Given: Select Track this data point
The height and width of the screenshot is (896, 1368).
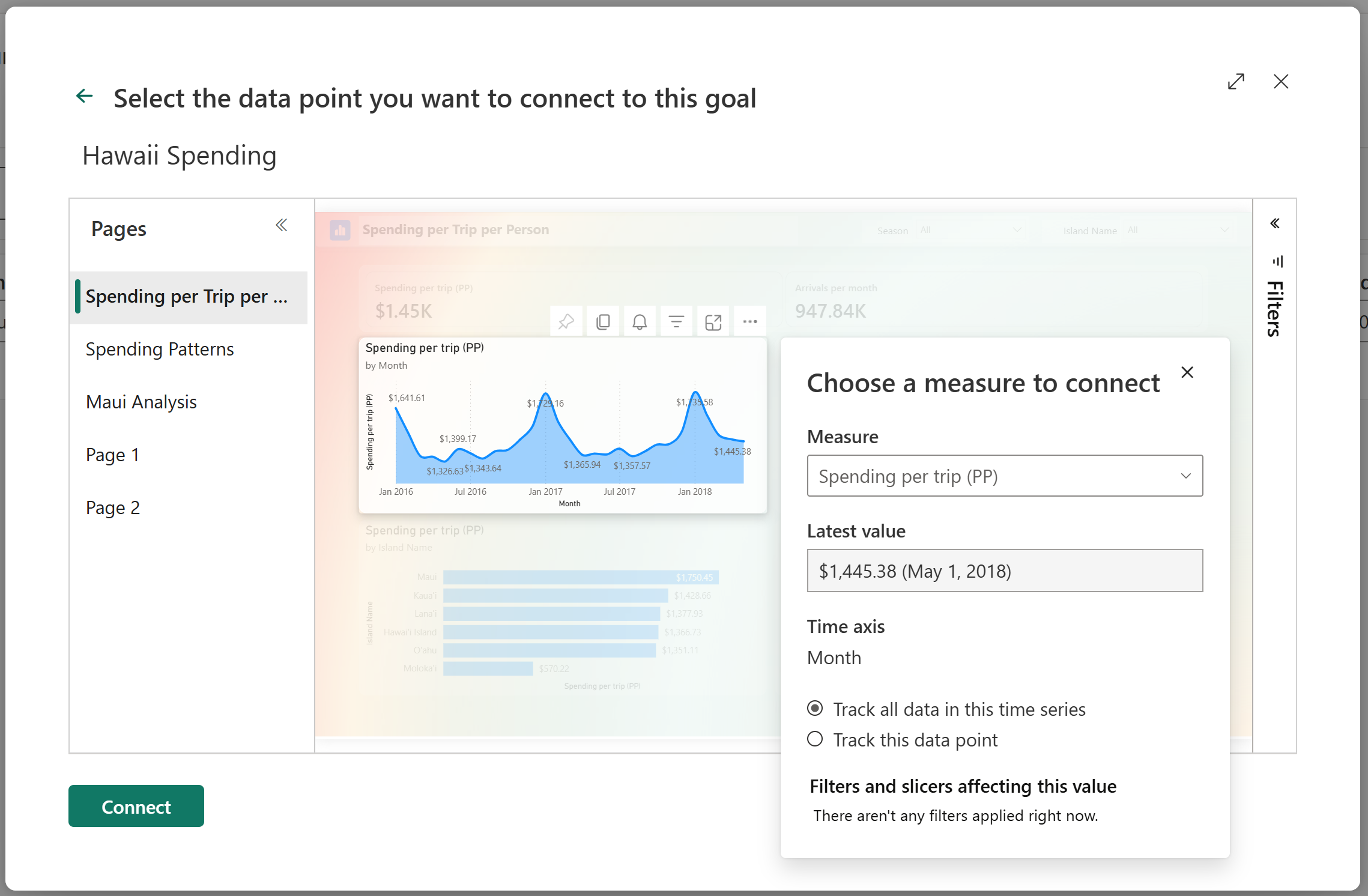Looking at the screenshot, I should [x=815, y=739].
